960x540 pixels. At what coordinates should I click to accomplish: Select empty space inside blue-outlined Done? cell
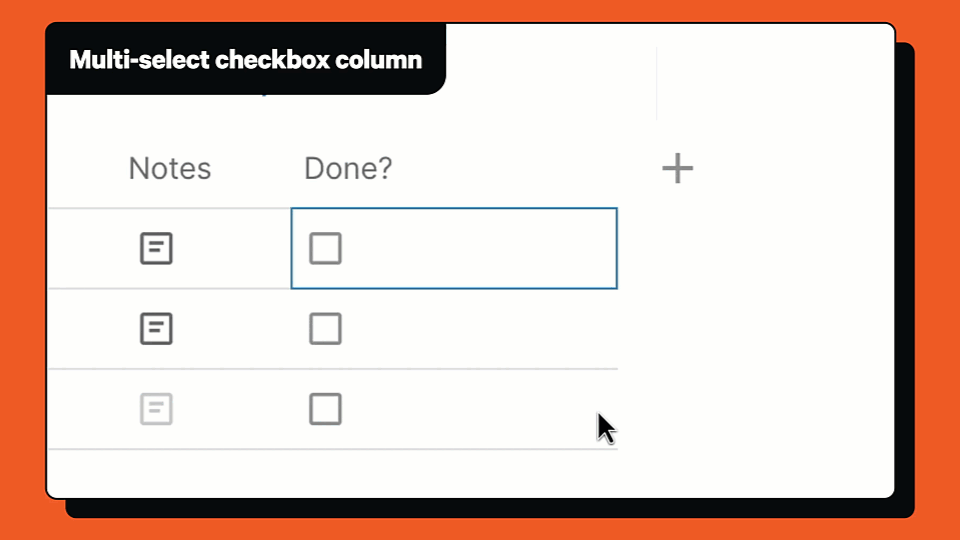[x=478, y=249]
